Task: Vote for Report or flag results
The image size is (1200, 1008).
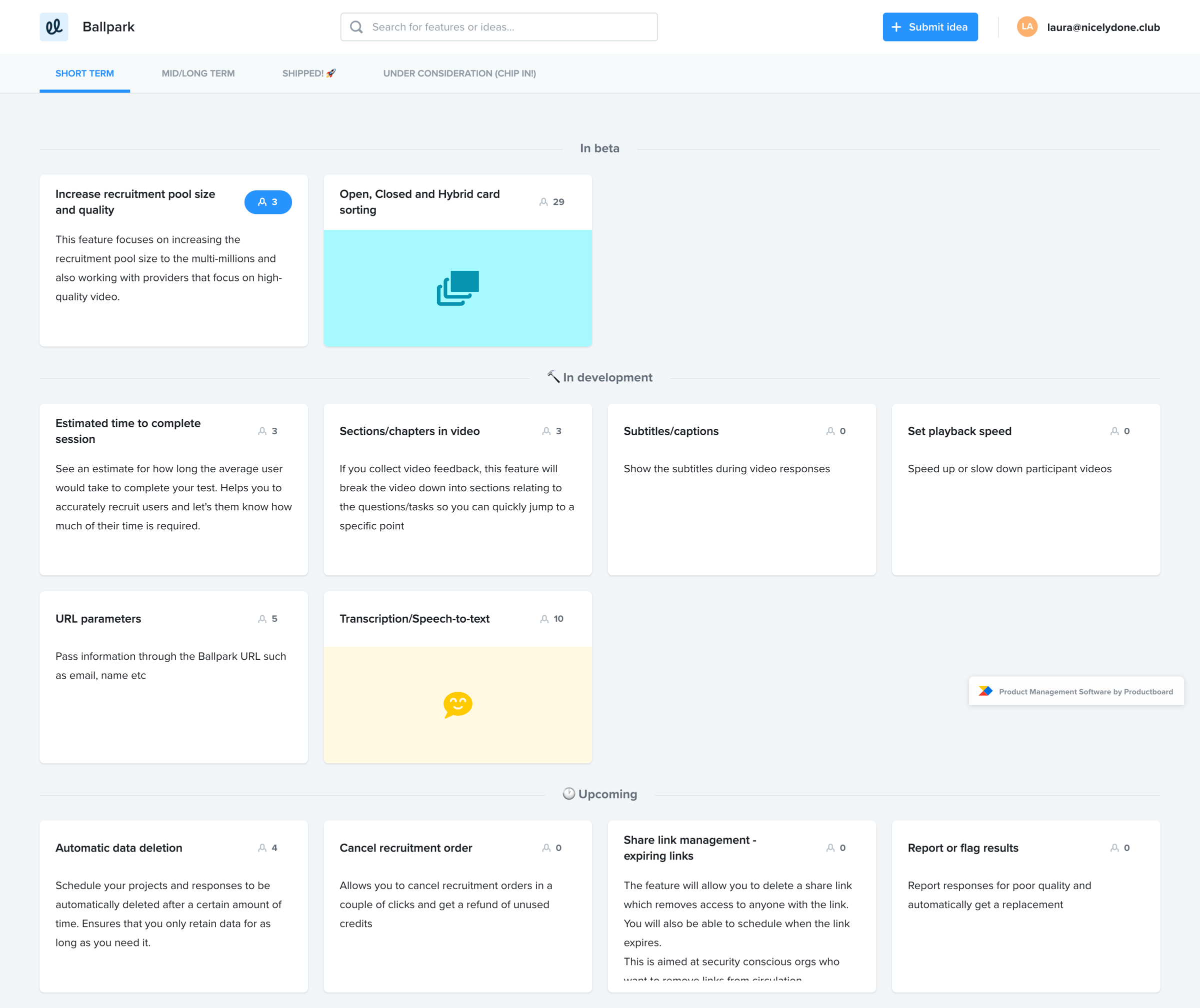Action: tap(1120, 848)
